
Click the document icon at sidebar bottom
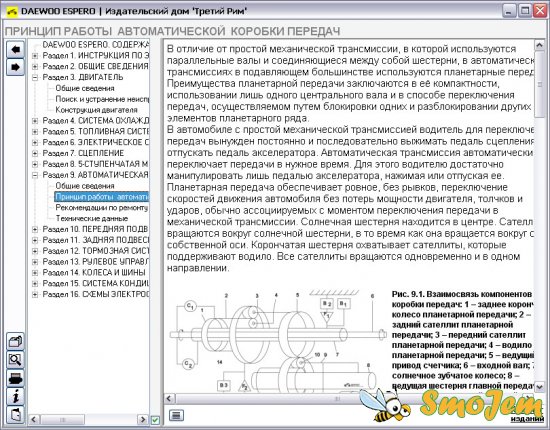tap(15, 415)
